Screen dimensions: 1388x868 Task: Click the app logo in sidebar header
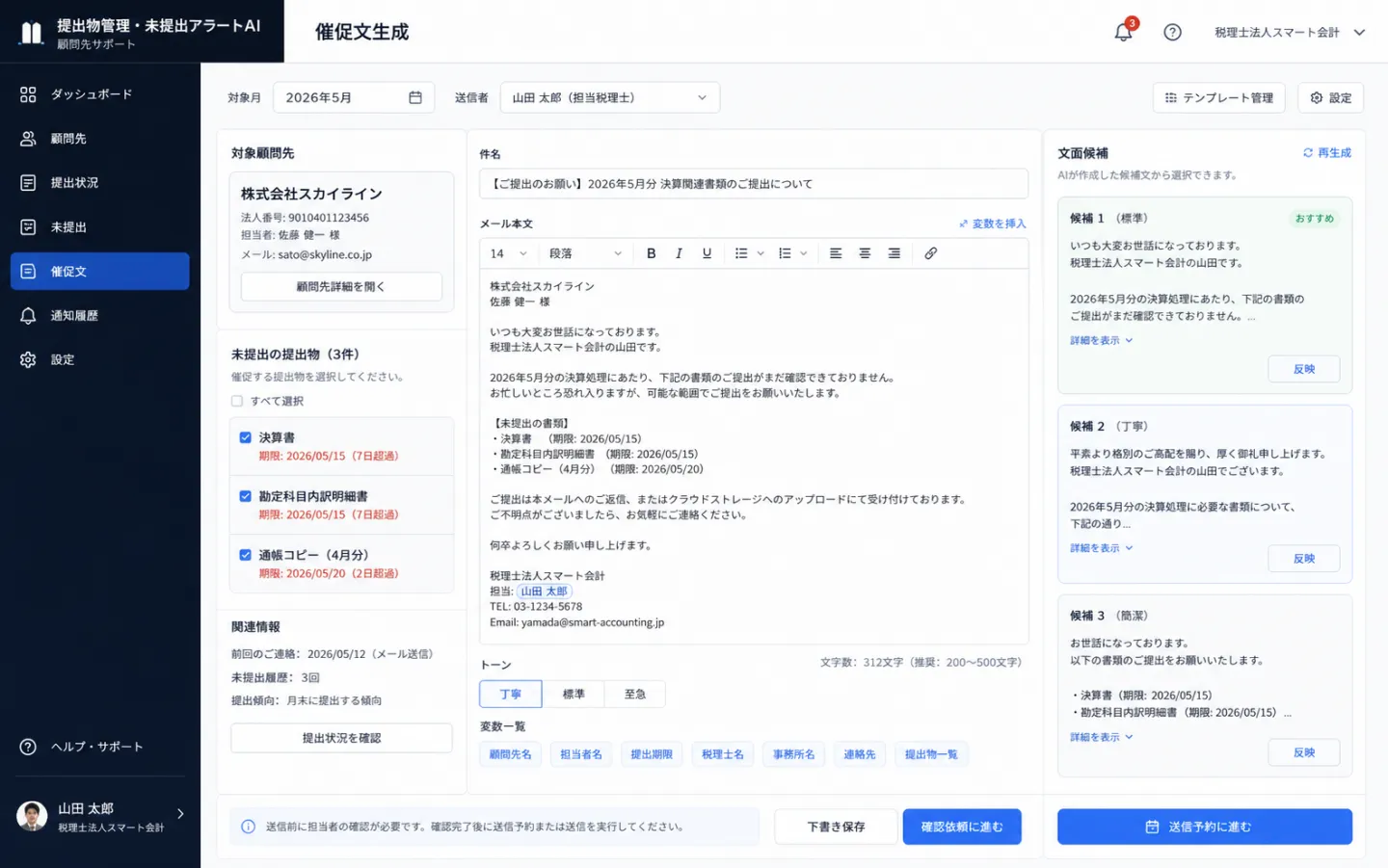click(x=32, y=33)
